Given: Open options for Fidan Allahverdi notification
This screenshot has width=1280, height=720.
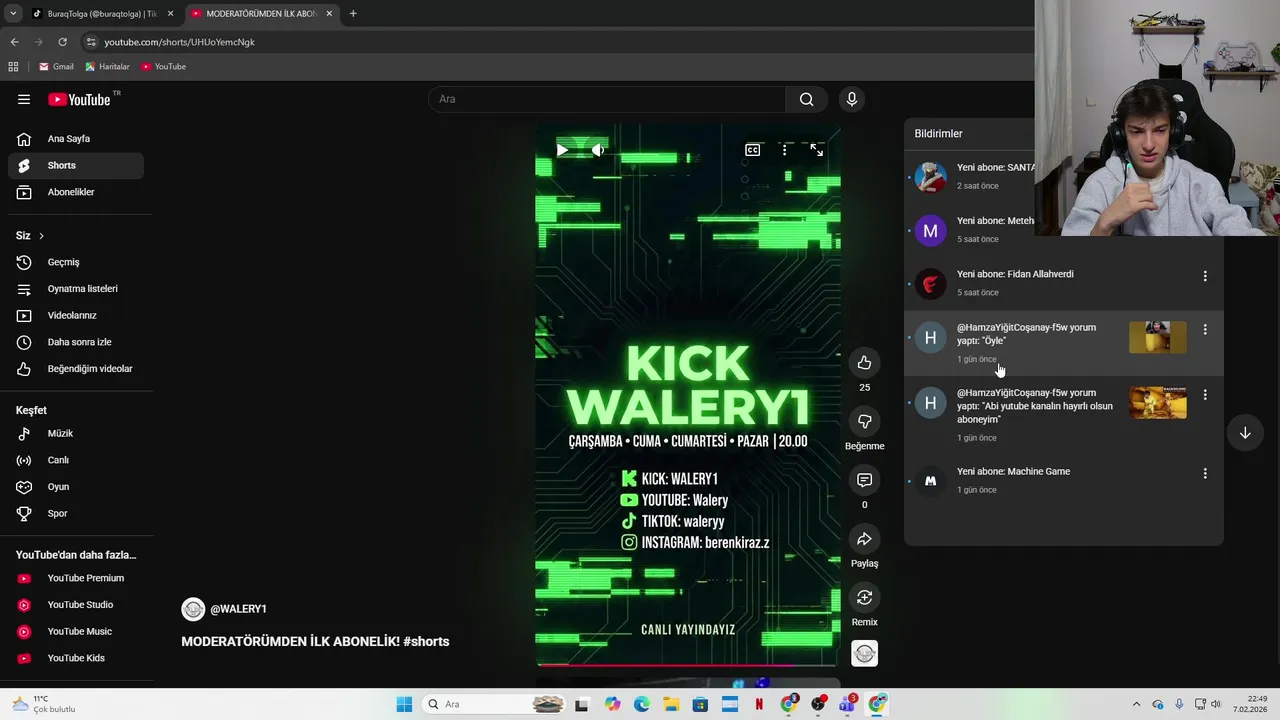Looking at the screenshot, I should 1205,276.
